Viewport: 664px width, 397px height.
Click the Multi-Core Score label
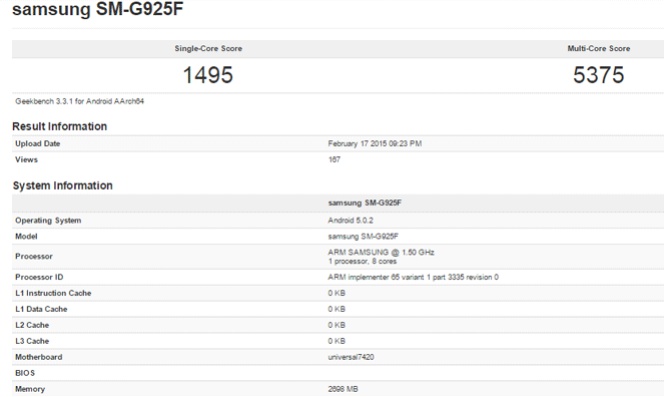point(599,48)
